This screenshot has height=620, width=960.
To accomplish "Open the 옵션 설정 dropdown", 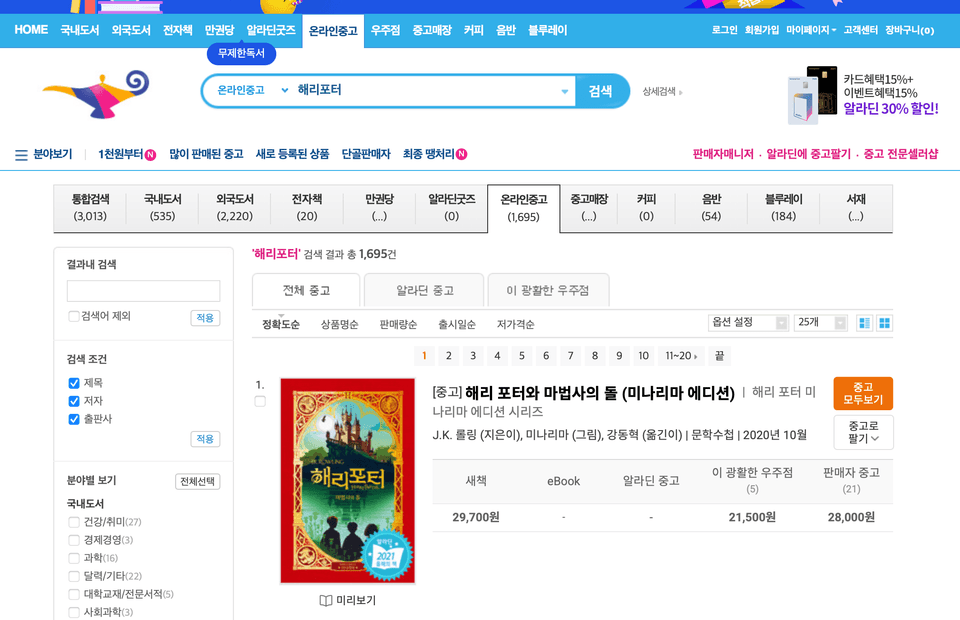I will click(748, 323).
